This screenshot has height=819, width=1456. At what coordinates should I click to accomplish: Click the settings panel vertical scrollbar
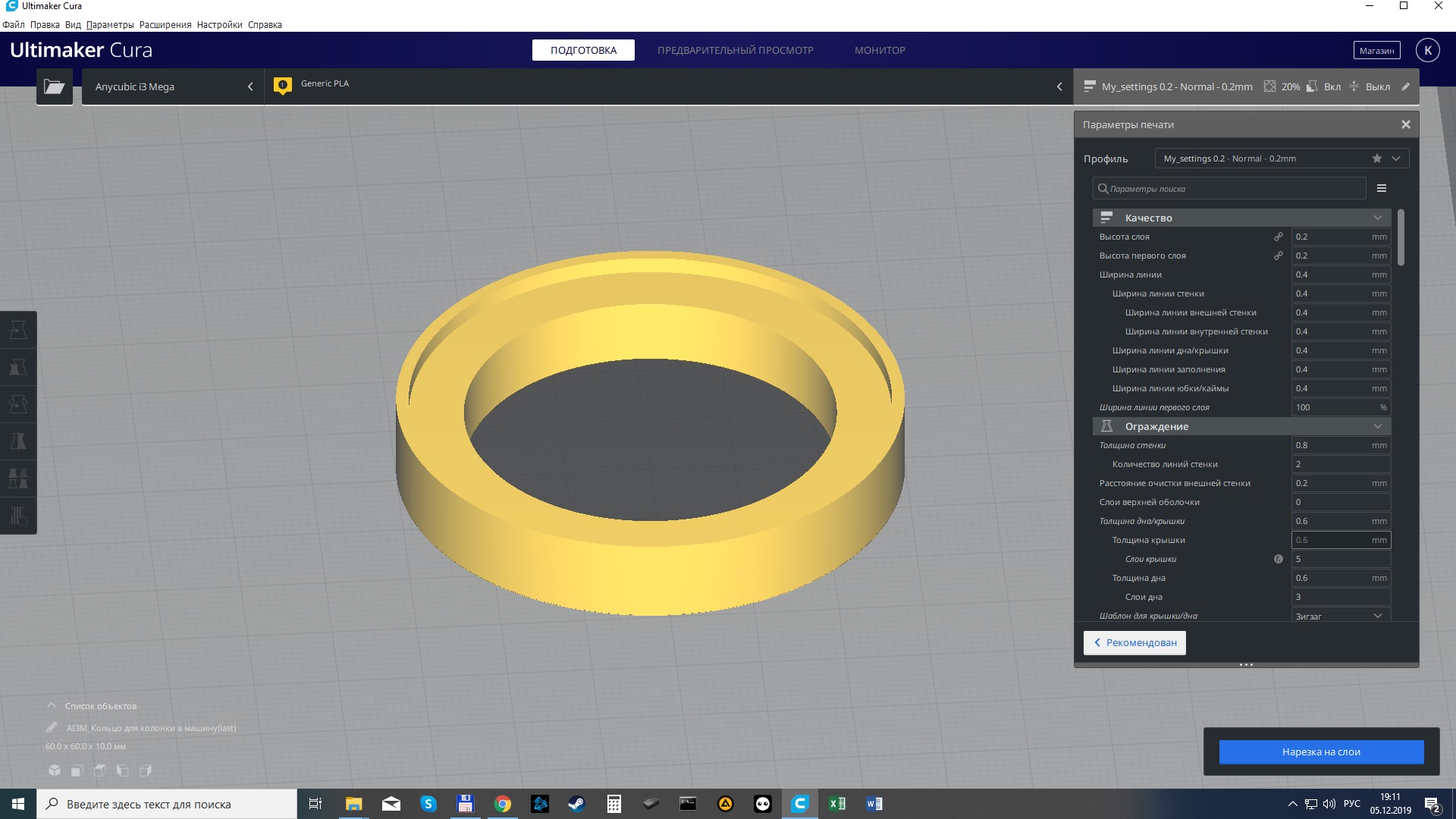tap(1401, 237)
